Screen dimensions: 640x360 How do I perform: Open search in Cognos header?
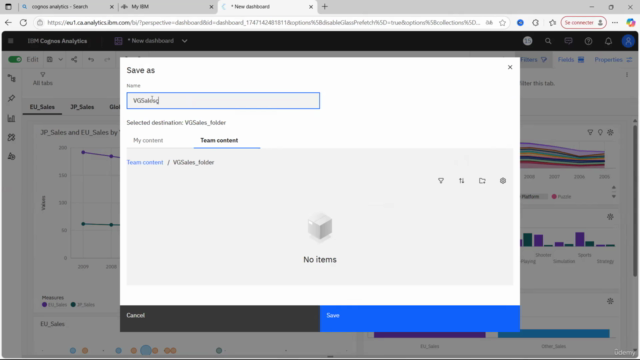(x=548, y=41)
